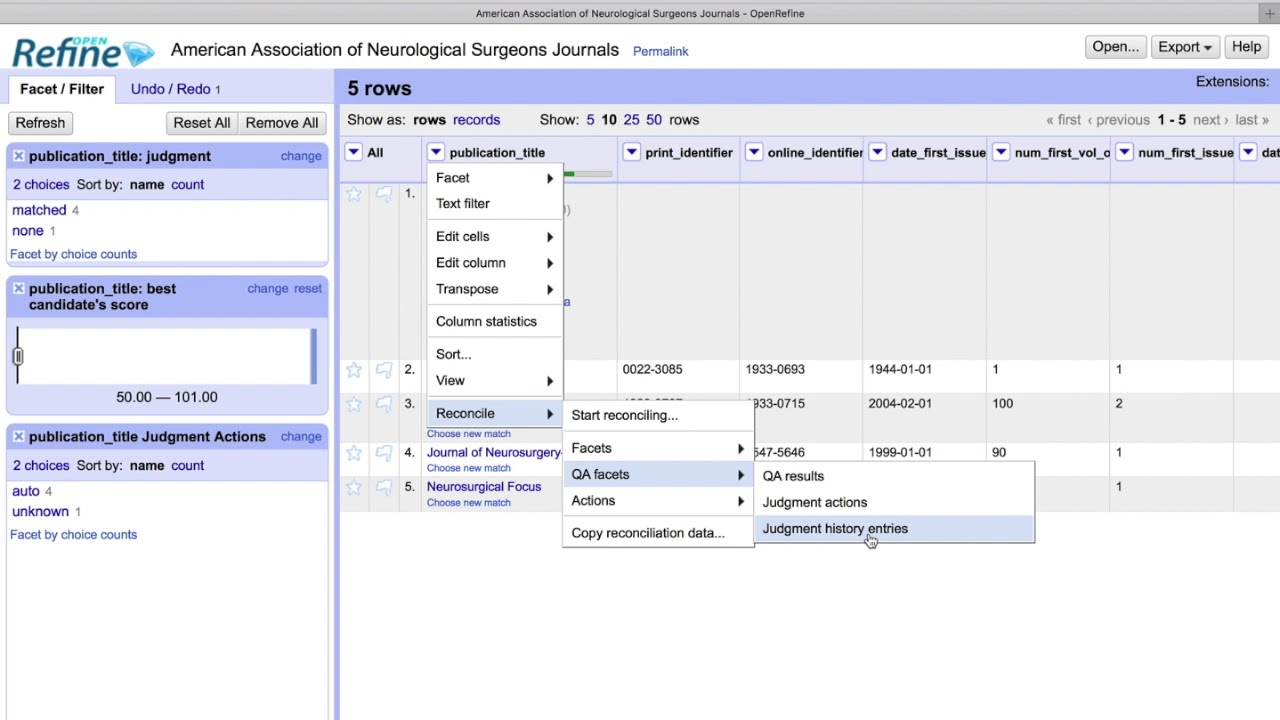Expand the View submenu
The width and height of the screenshot is (1280, 720).
495,381
